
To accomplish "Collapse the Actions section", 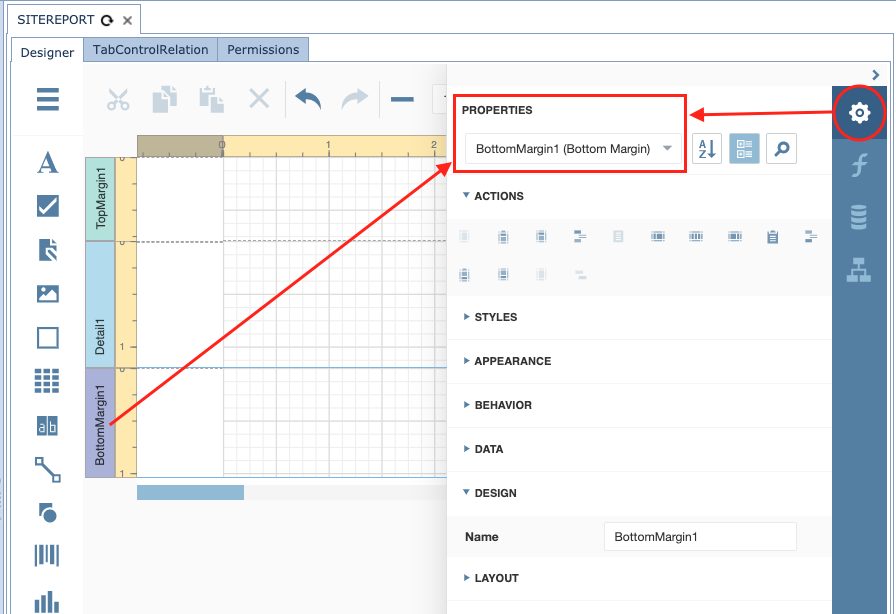I will point(498,196).
